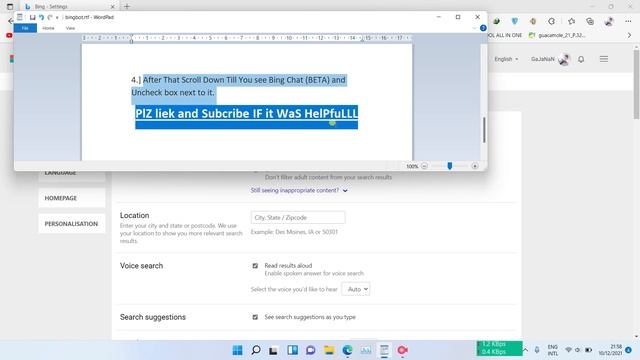640x360 pixels.
Task: Open WordPad quick access customize arrow
Action: (57, 18)
